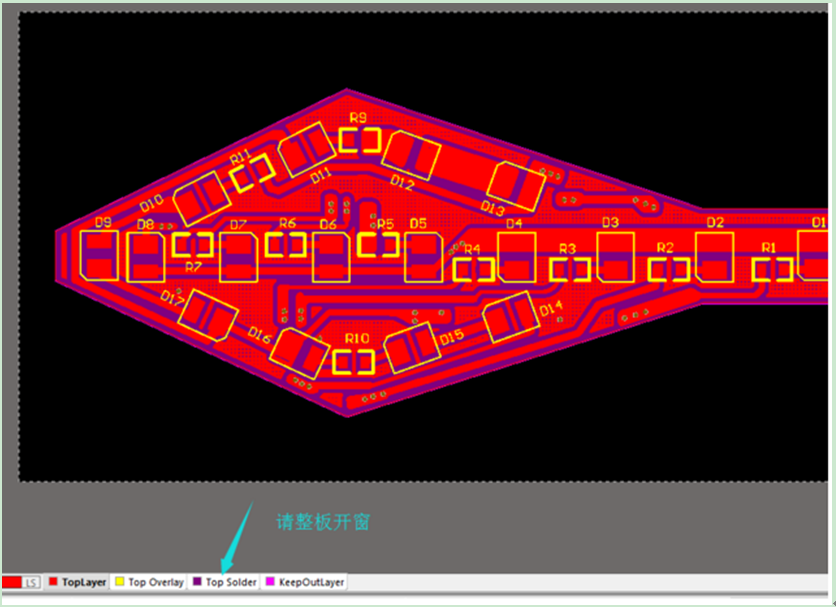This screenshot has width=836, height=607.
Task: Select the R10 resistor footprint
Action: tap(357, 361)
